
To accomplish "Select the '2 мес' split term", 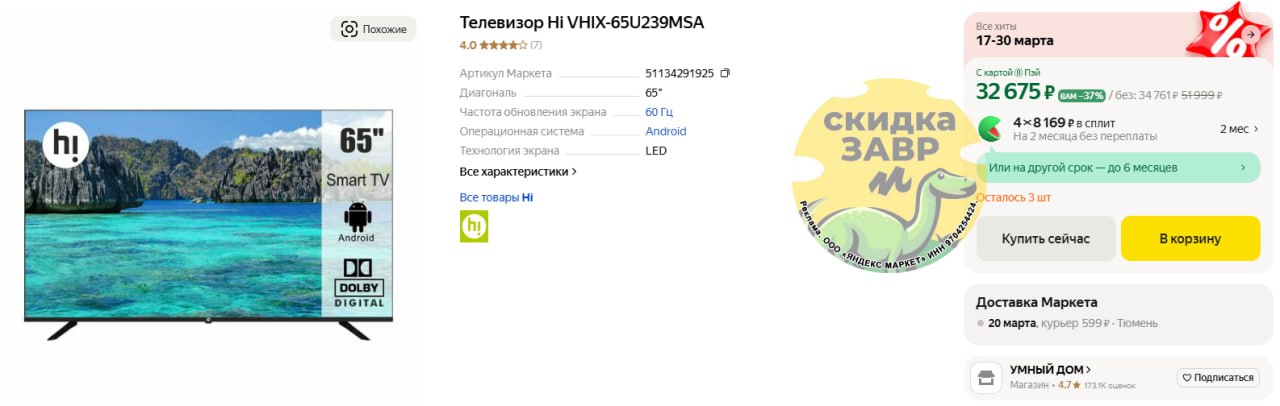I will (1234, 129).
